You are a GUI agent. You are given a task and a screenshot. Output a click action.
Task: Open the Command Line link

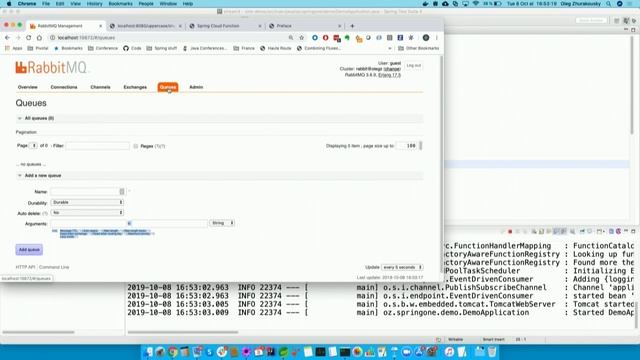pos(54,267)
